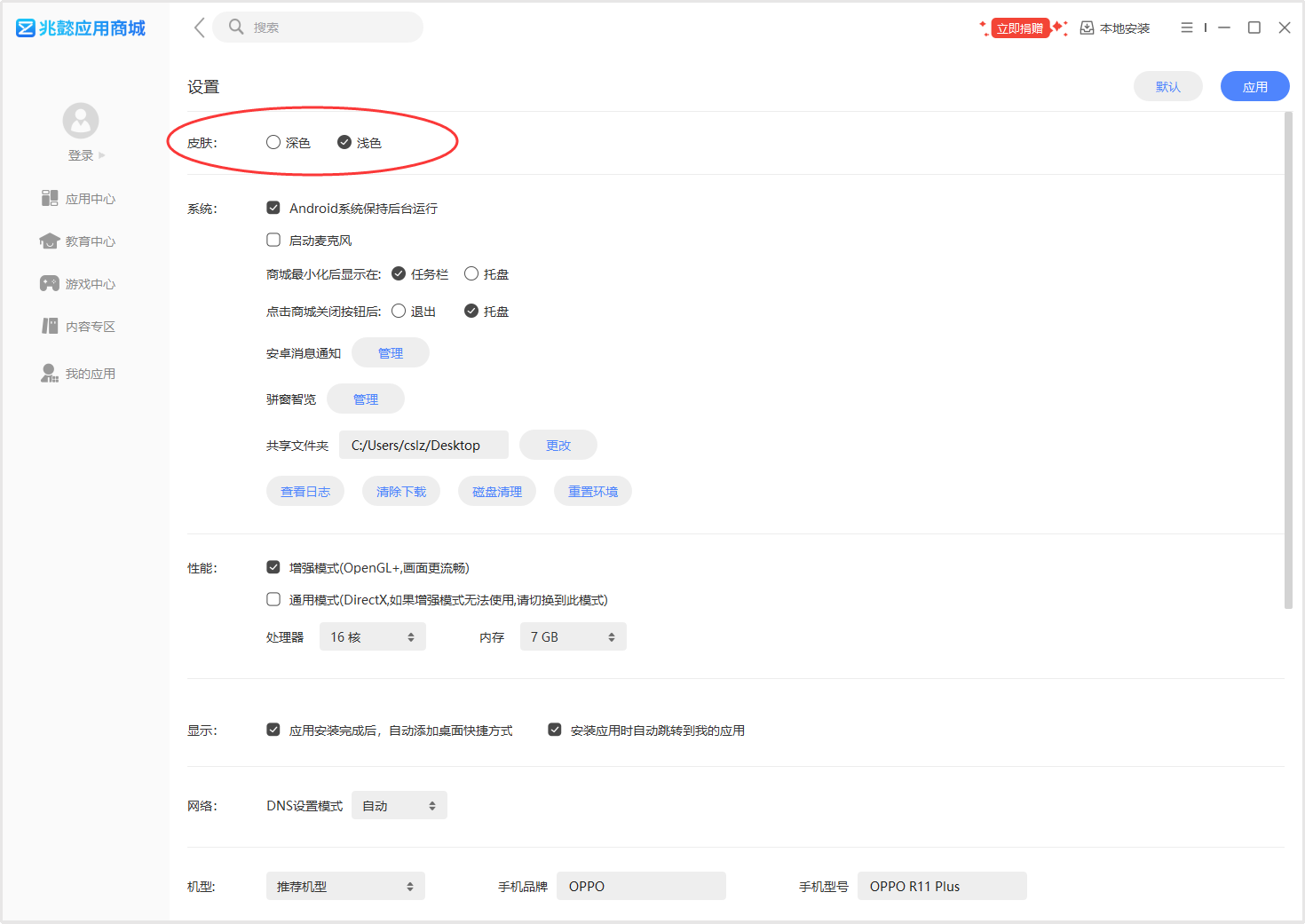
Task: Click the 磁盘清理 button
Action: [x=497, y=492]
